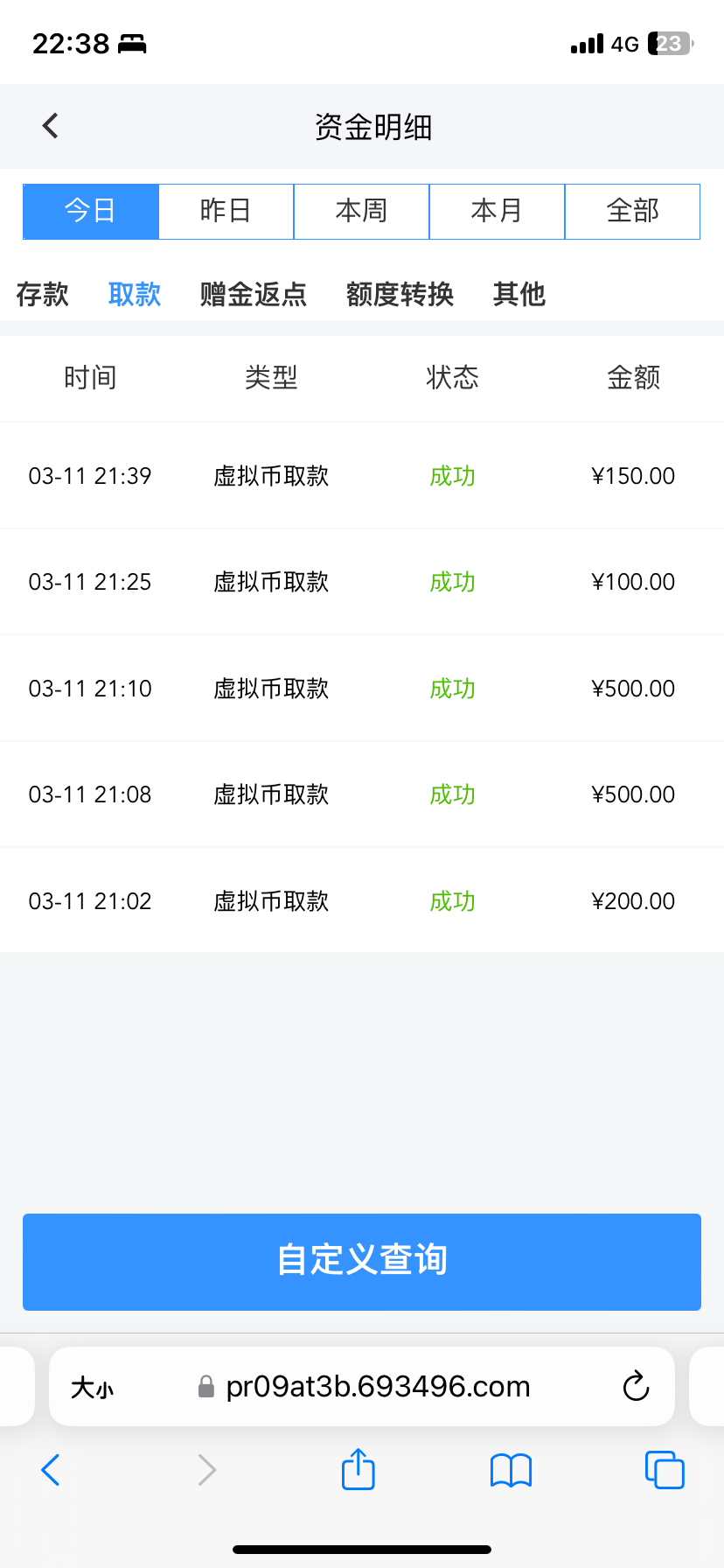724x1568 pixels.
Task: Select the 本月 date filter
Action: point(497,211)
